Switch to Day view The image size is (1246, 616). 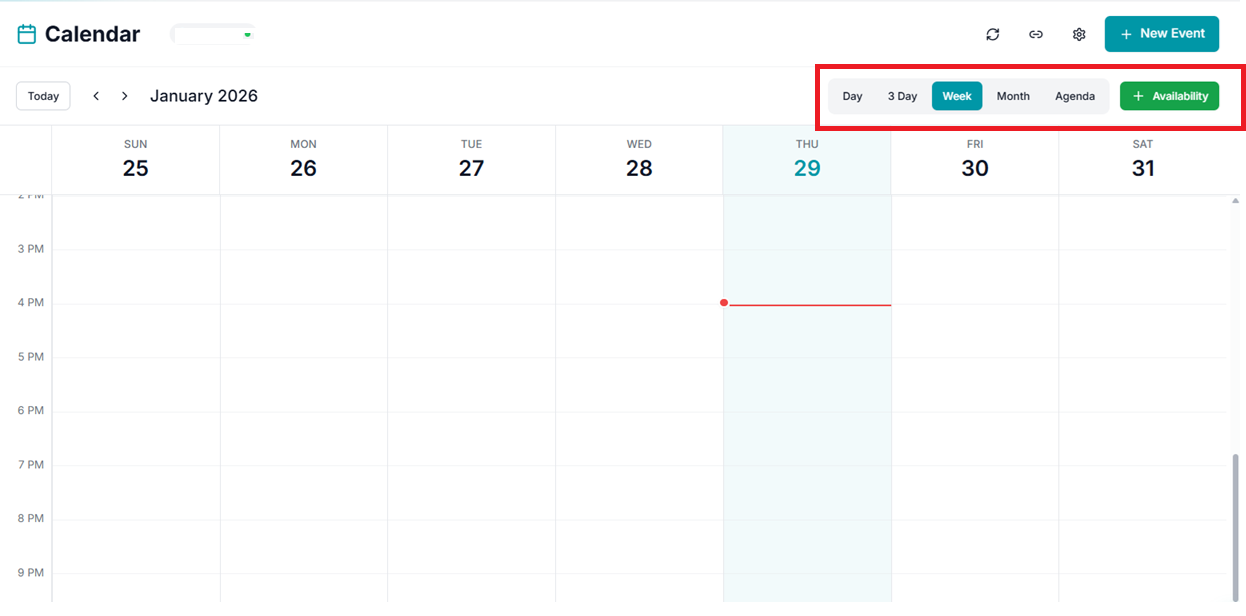tap(852, 96)
